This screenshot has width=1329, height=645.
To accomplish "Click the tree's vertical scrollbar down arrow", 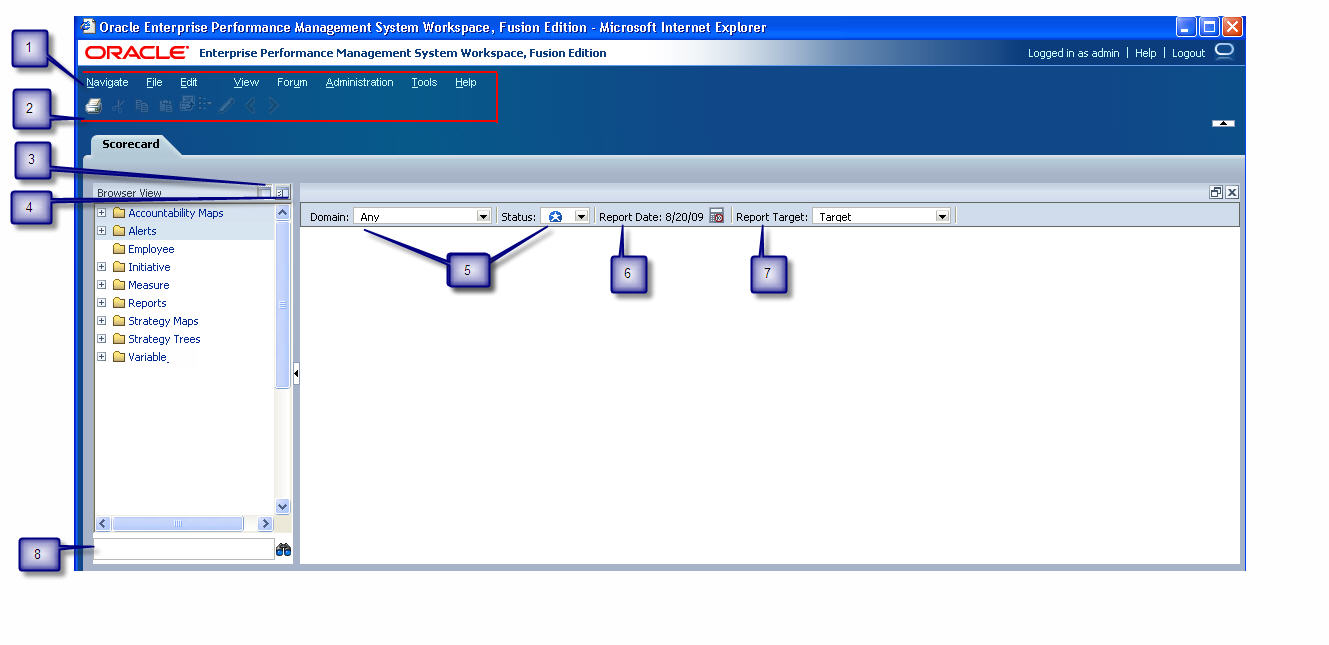I will click(282, 507).
